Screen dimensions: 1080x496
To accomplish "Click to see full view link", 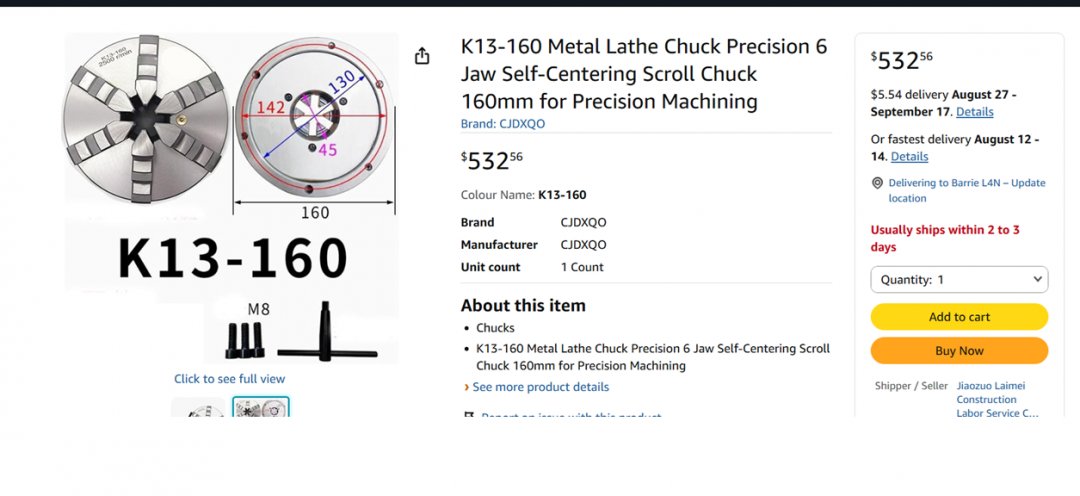I will [229, 379].
